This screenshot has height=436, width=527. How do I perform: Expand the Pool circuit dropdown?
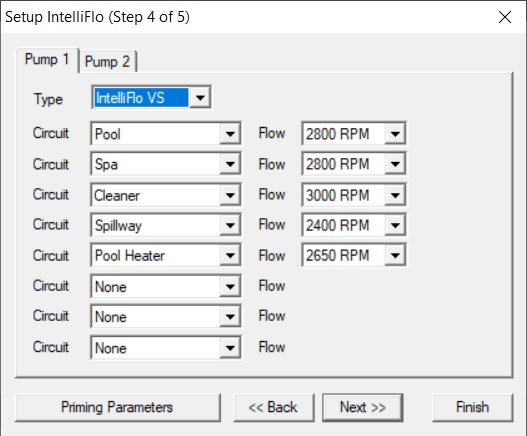230,134
